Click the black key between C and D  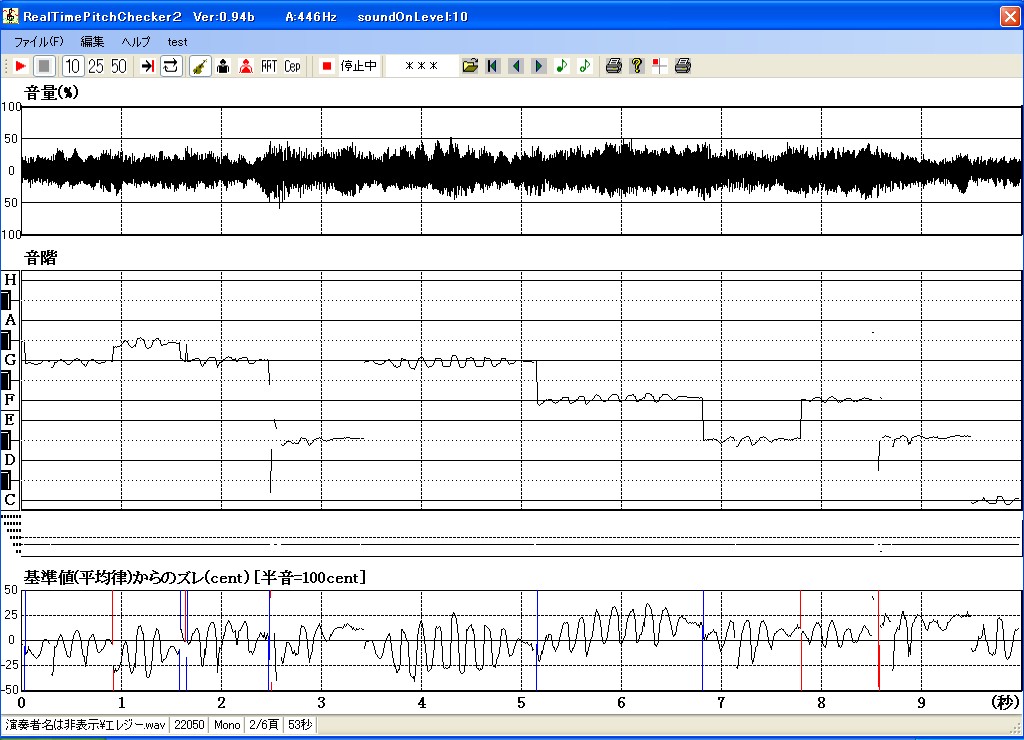pyautogui.click(x=6, y=481)
